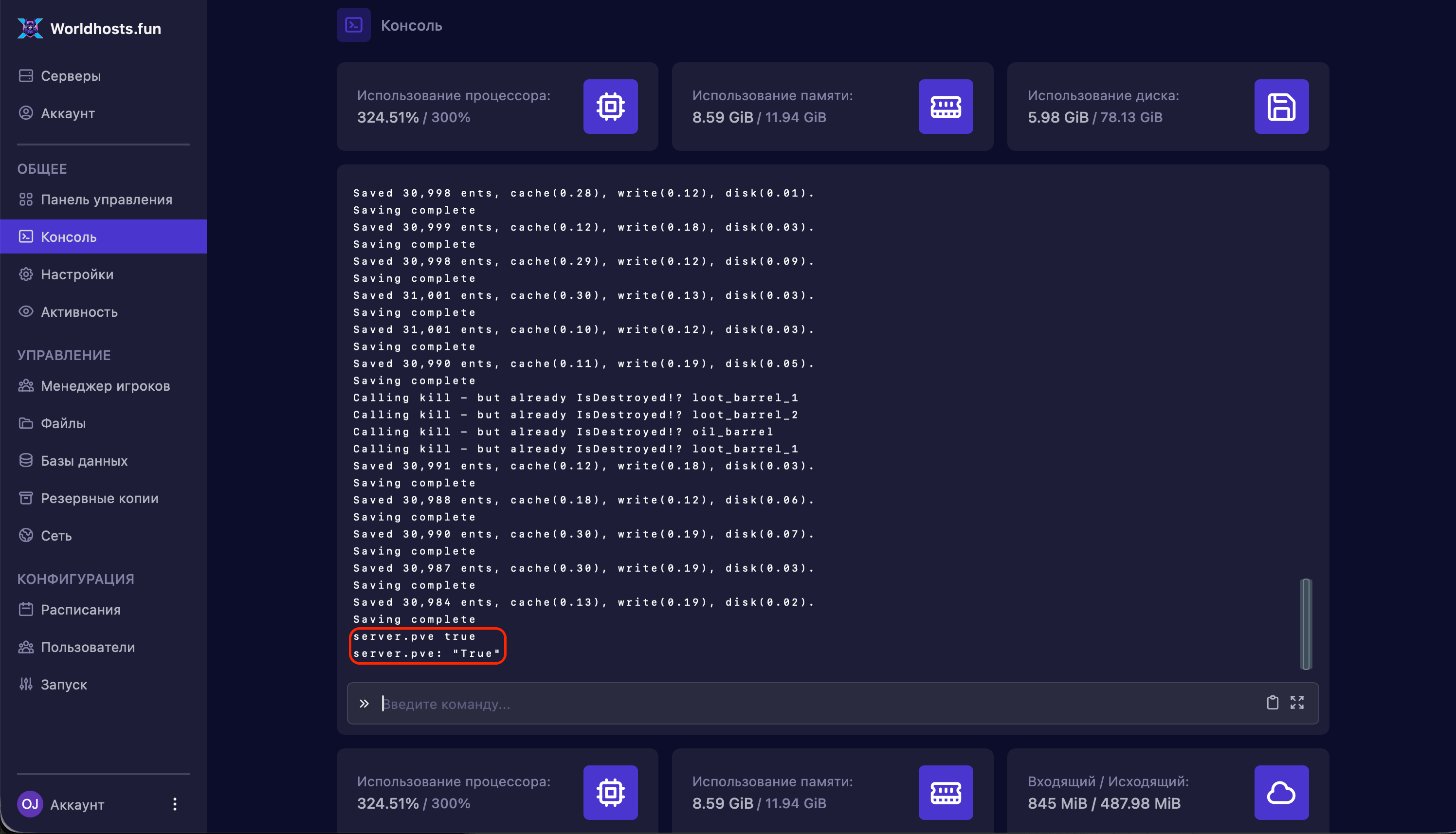Open the Активность page

tap(103, 311)
